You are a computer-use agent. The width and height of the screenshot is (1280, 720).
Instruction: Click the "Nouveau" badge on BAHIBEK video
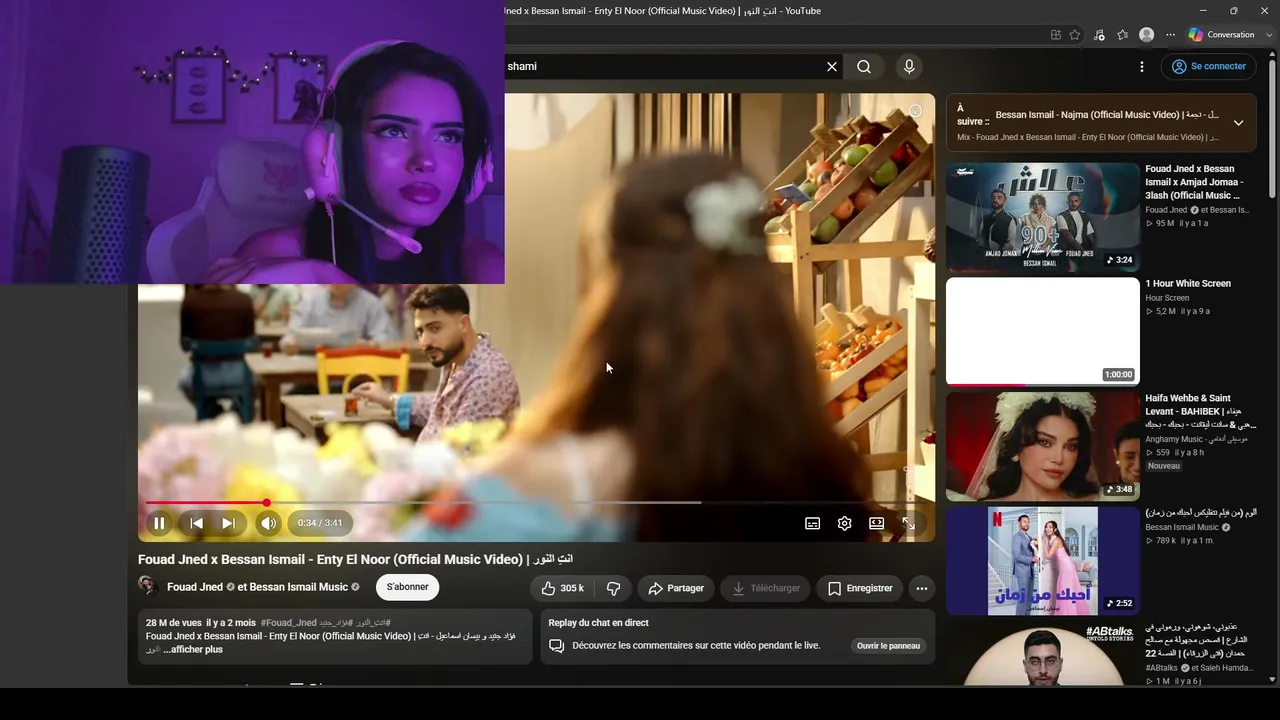(1164, 466)
